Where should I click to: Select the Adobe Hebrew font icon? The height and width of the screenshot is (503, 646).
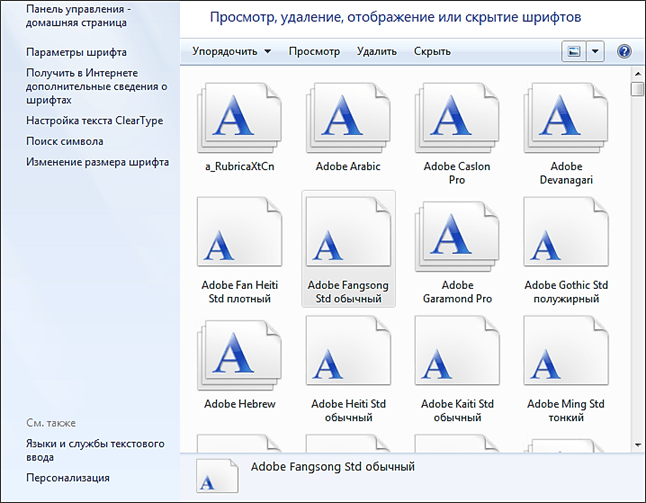click(239, 355)
